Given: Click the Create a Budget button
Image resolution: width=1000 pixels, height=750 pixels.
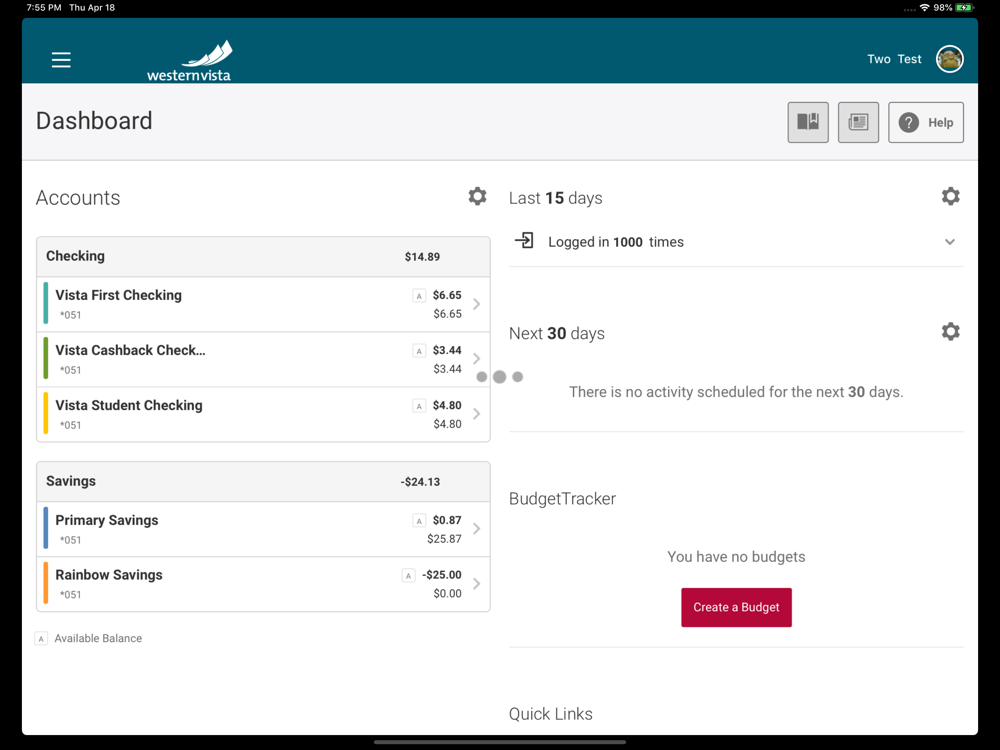Looking at the screenshot, I should (736, 607).
